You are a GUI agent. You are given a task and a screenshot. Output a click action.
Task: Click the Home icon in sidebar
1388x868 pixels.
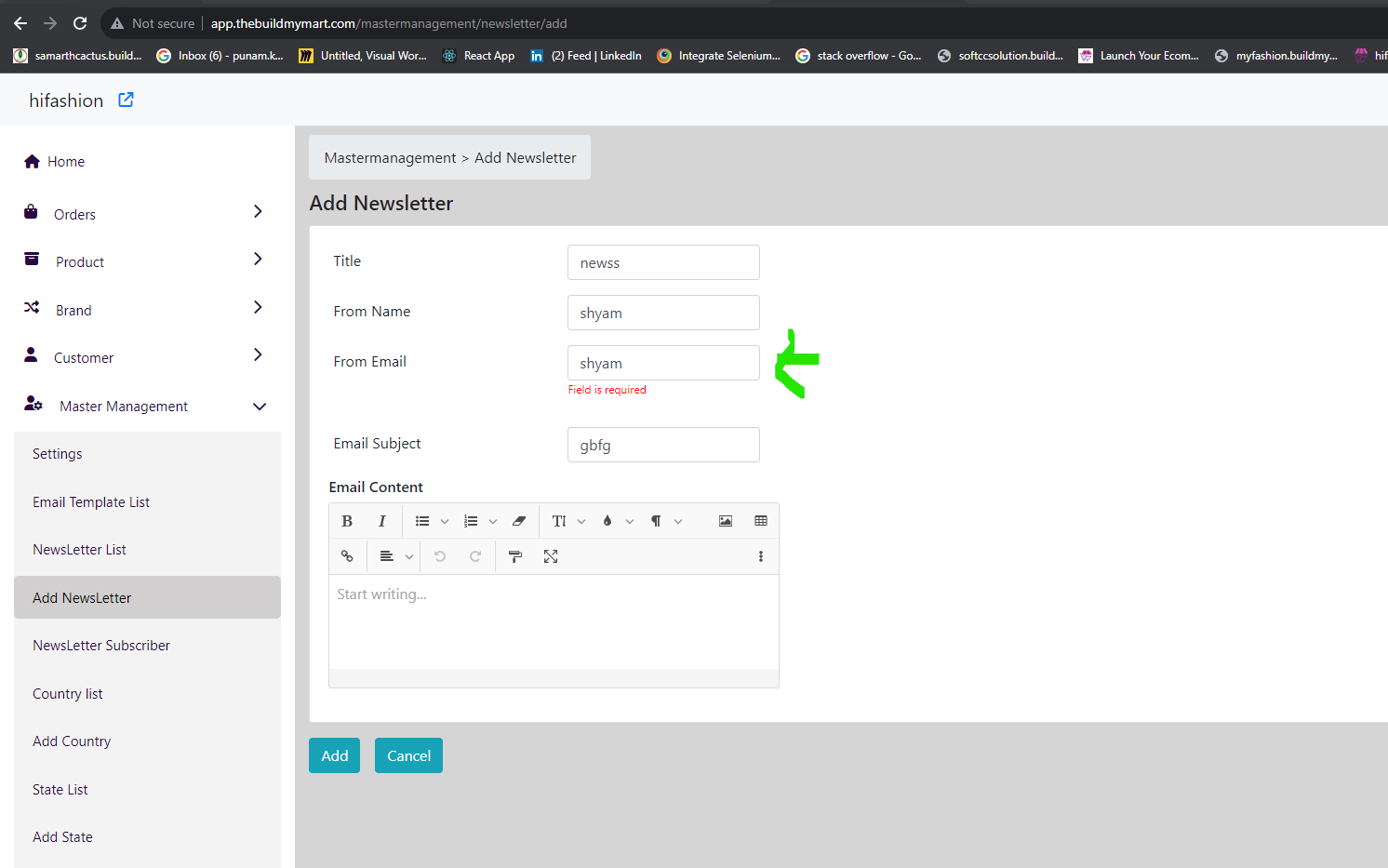(x=32, y=161)
